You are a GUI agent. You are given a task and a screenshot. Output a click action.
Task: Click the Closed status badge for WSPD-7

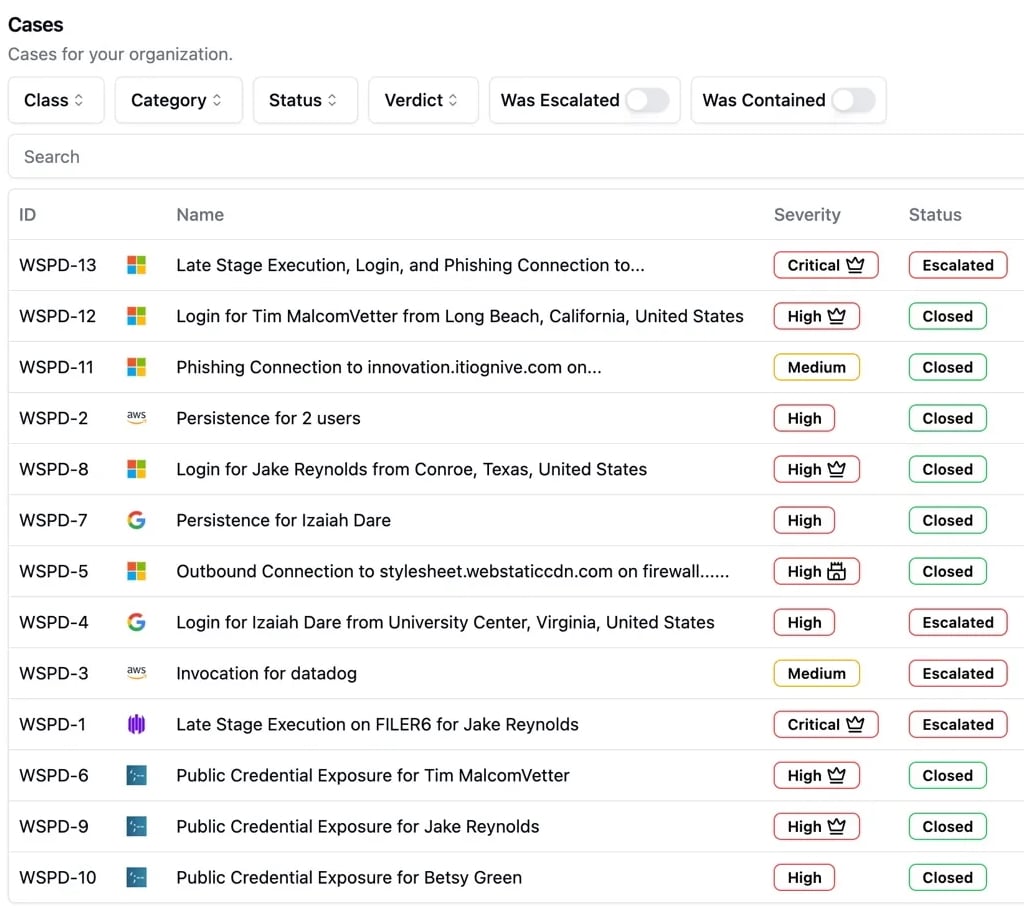click(x=948, y=520)
